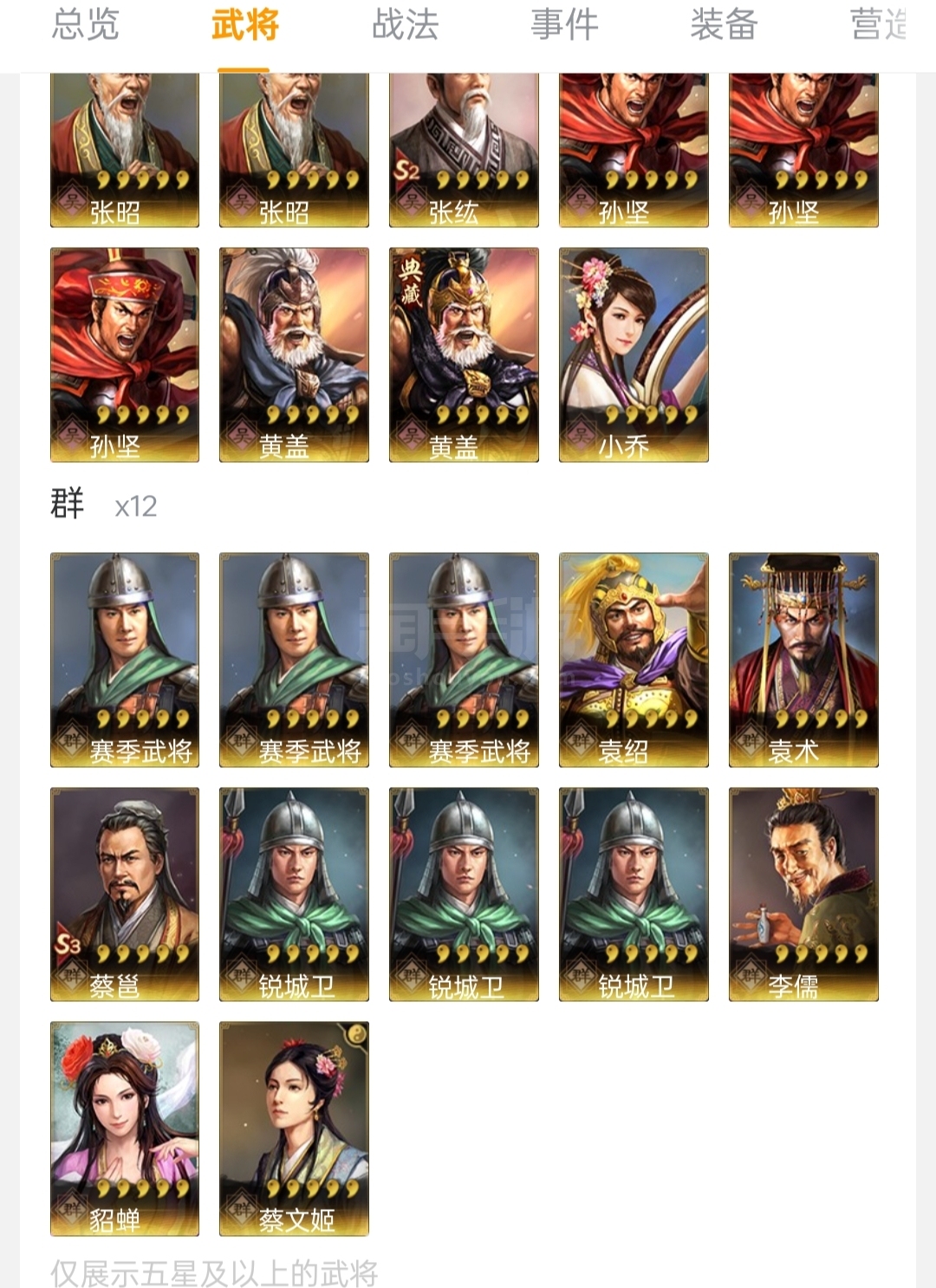Select the 貂蝉 general card
Image resolution: width=936 pixels, height=1288 pixels.
[125, 1129]
